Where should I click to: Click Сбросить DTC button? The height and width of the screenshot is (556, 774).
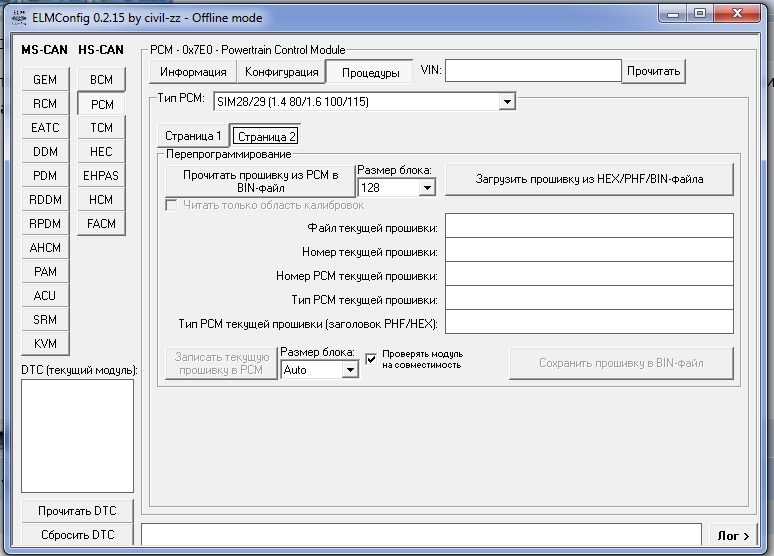tap(77, 535)
